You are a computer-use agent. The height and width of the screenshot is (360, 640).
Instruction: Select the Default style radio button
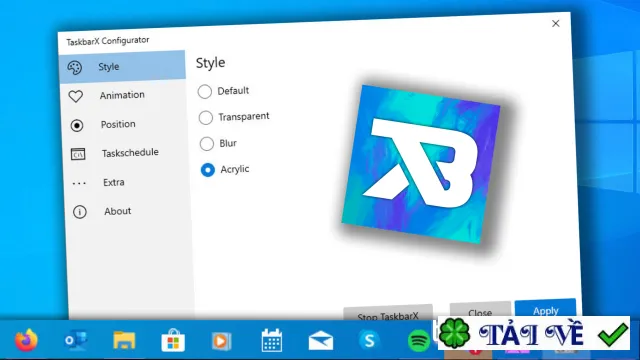pos(204,91)
